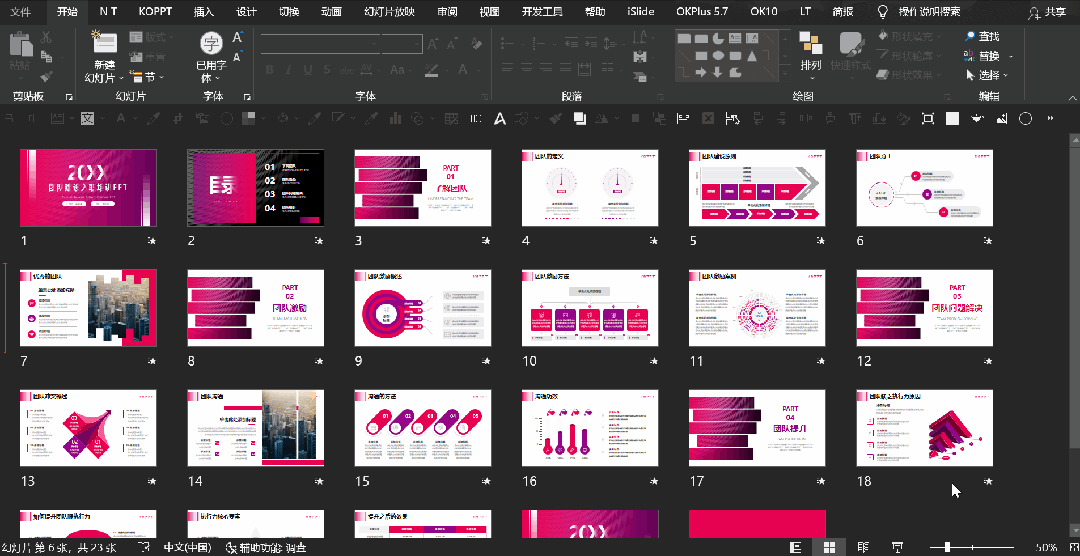Screen dimensions: 1080x556
Task: Expand the 节 section dropdown
Action: coord(143,76)
